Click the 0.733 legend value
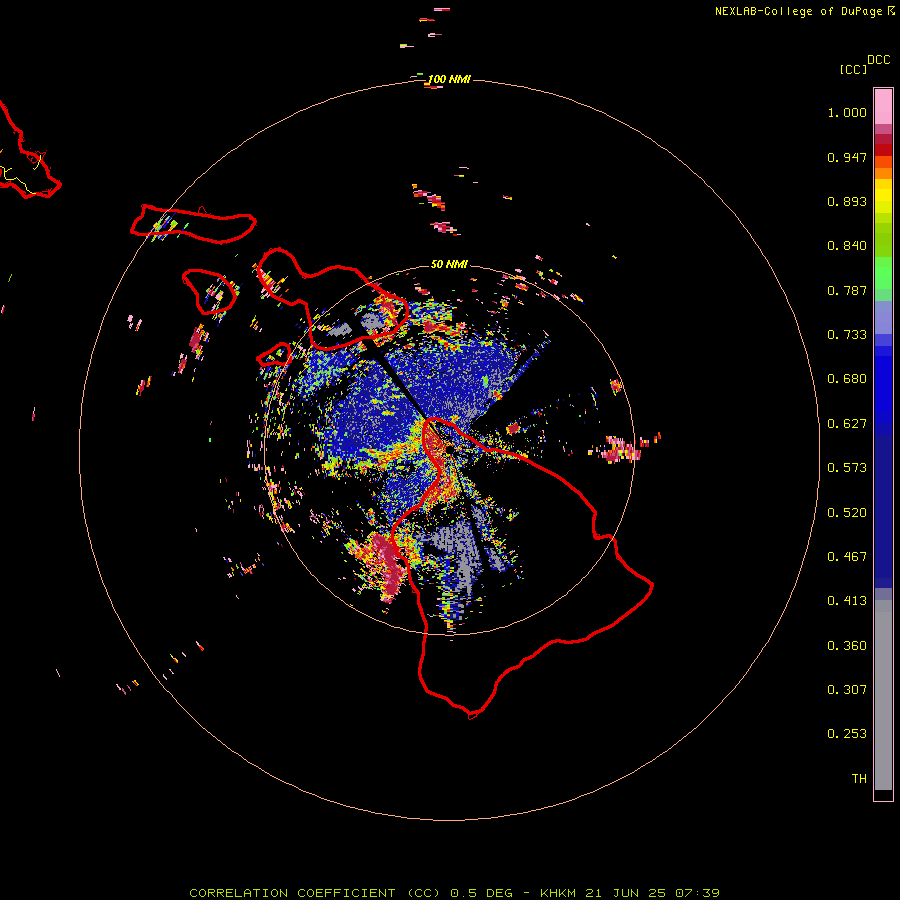The image size is (900, 900). (847, 335)
